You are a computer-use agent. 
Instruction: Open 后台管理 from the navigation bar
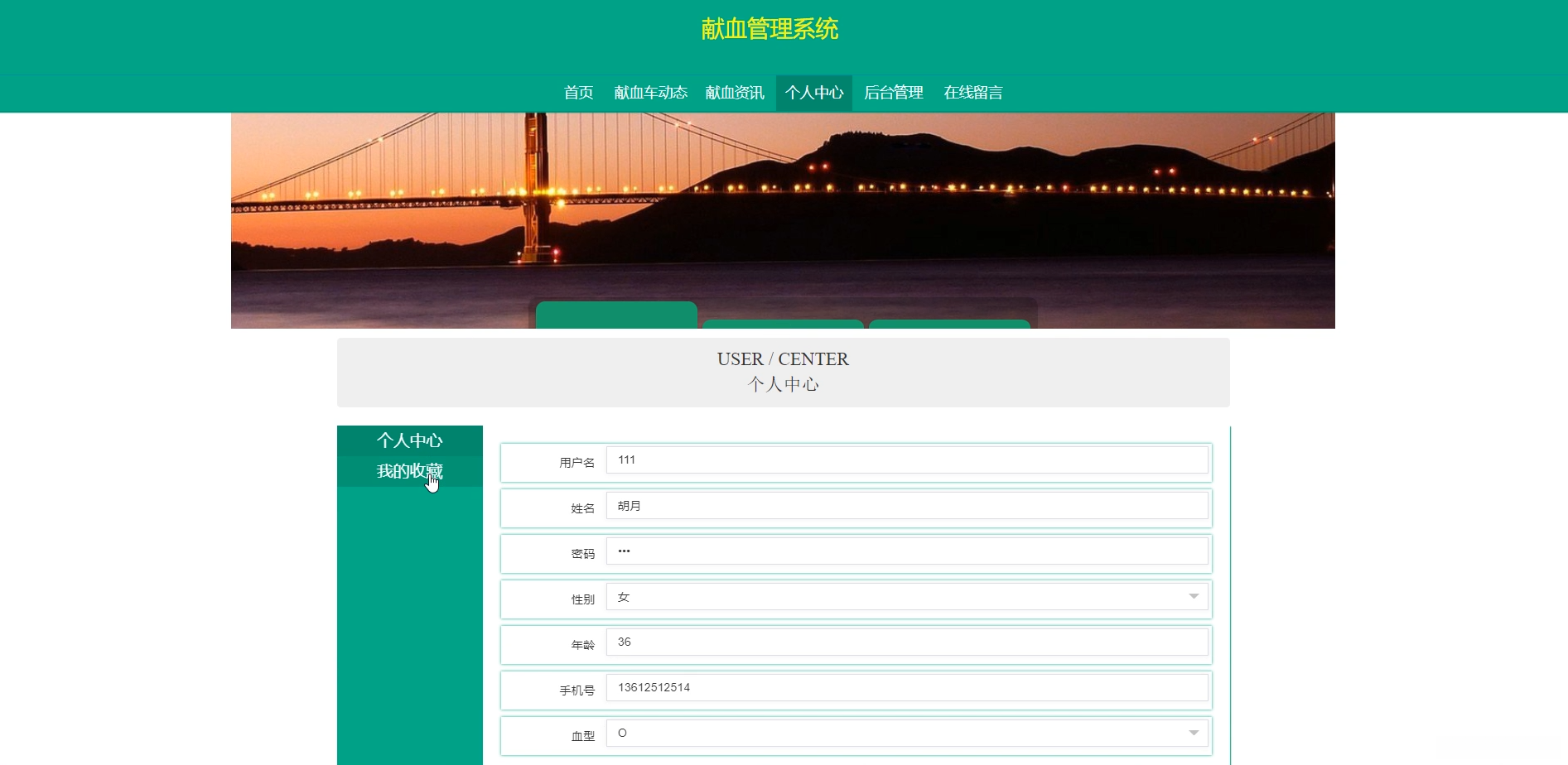click(x=893, y=93)
